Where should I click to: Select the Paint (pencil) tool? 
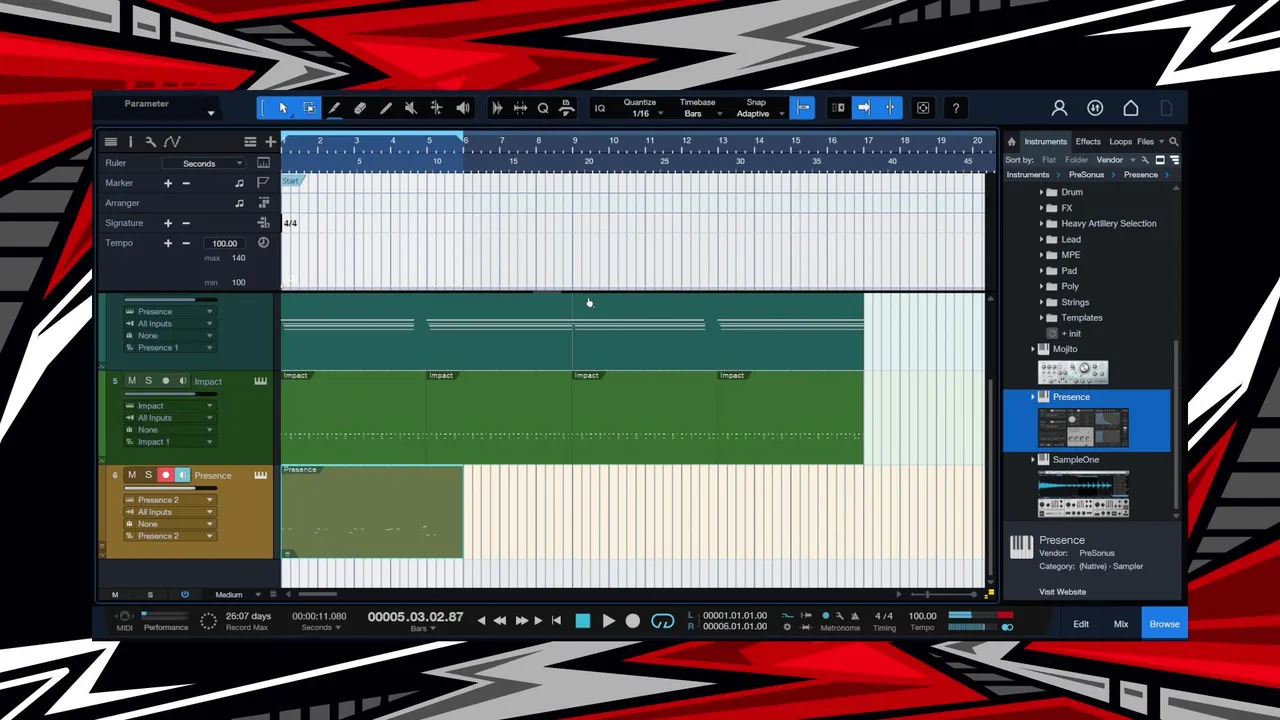(x=334, y=108)
